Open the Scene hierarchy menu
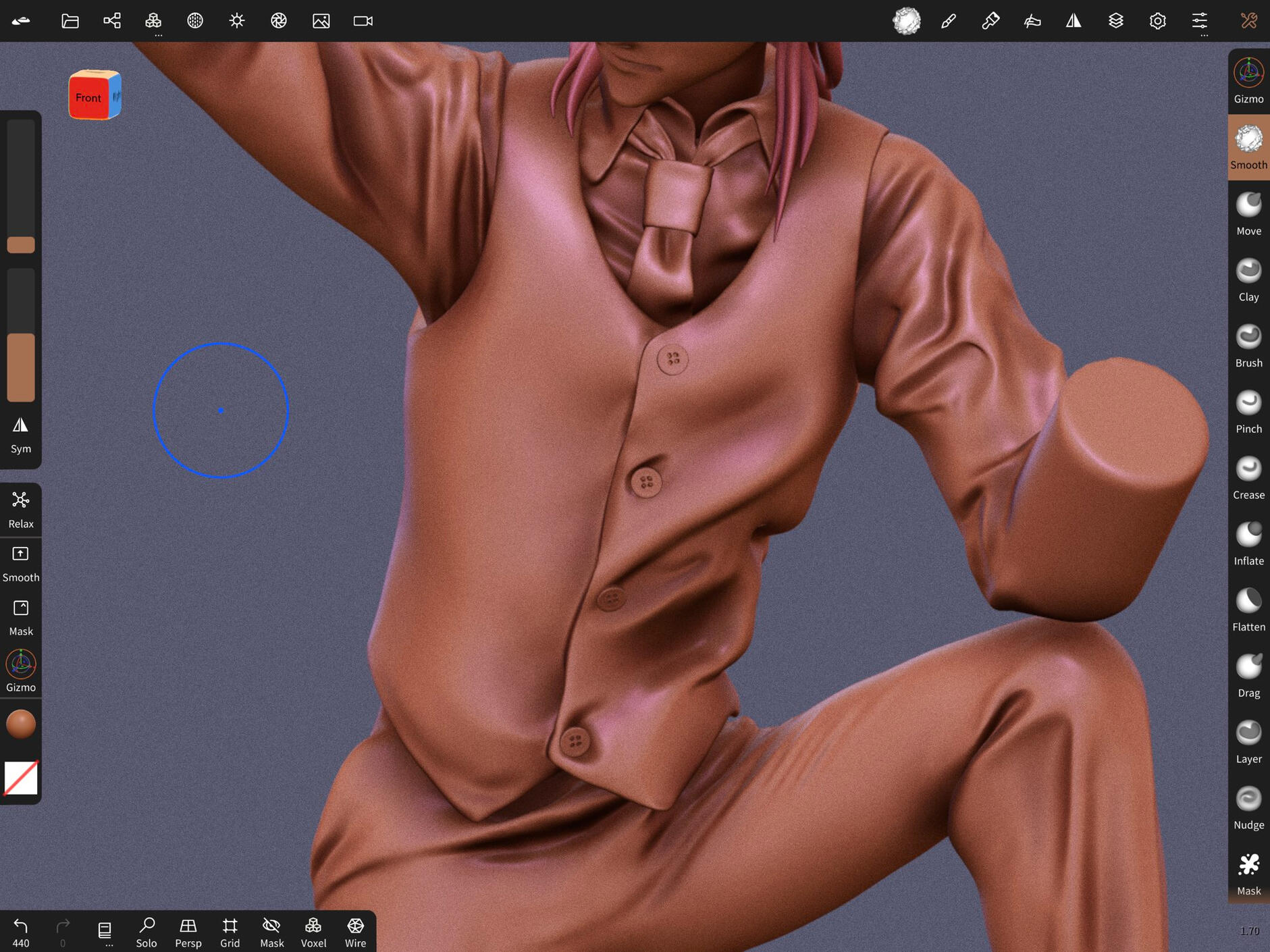The width and height of the screenshot is (1270, 952). coord(112,21)
